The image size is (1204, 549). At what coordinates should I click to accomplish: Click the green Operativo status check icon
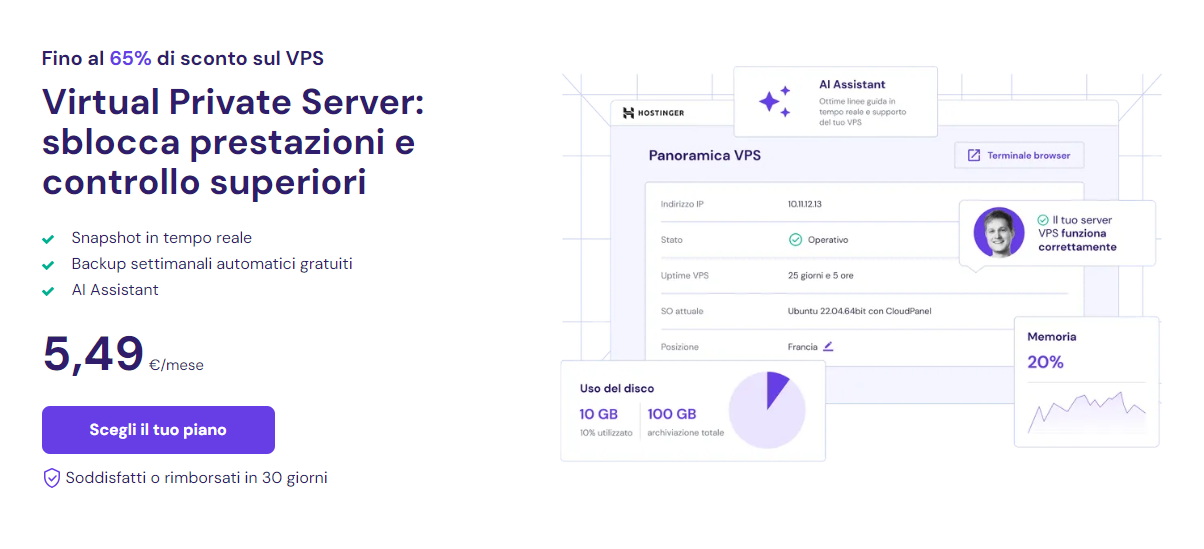795,240
